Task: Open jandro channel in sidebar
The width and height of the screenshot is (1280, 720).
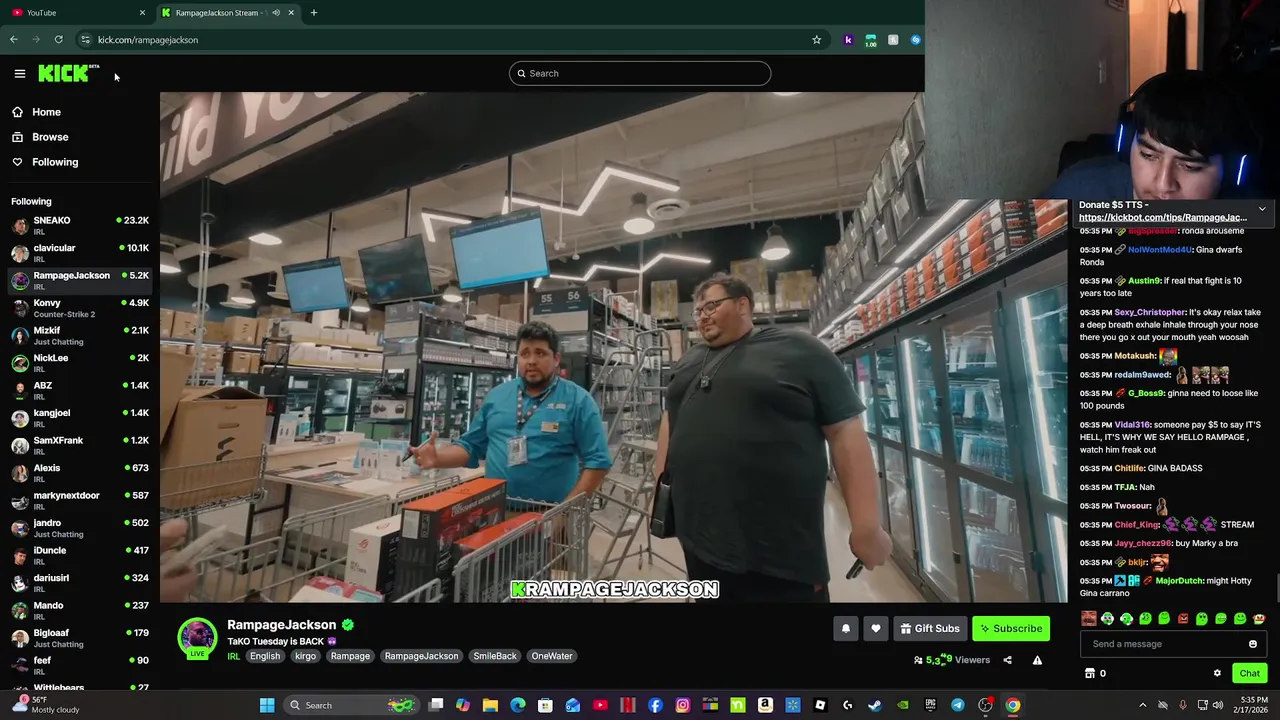Action: 80,528
